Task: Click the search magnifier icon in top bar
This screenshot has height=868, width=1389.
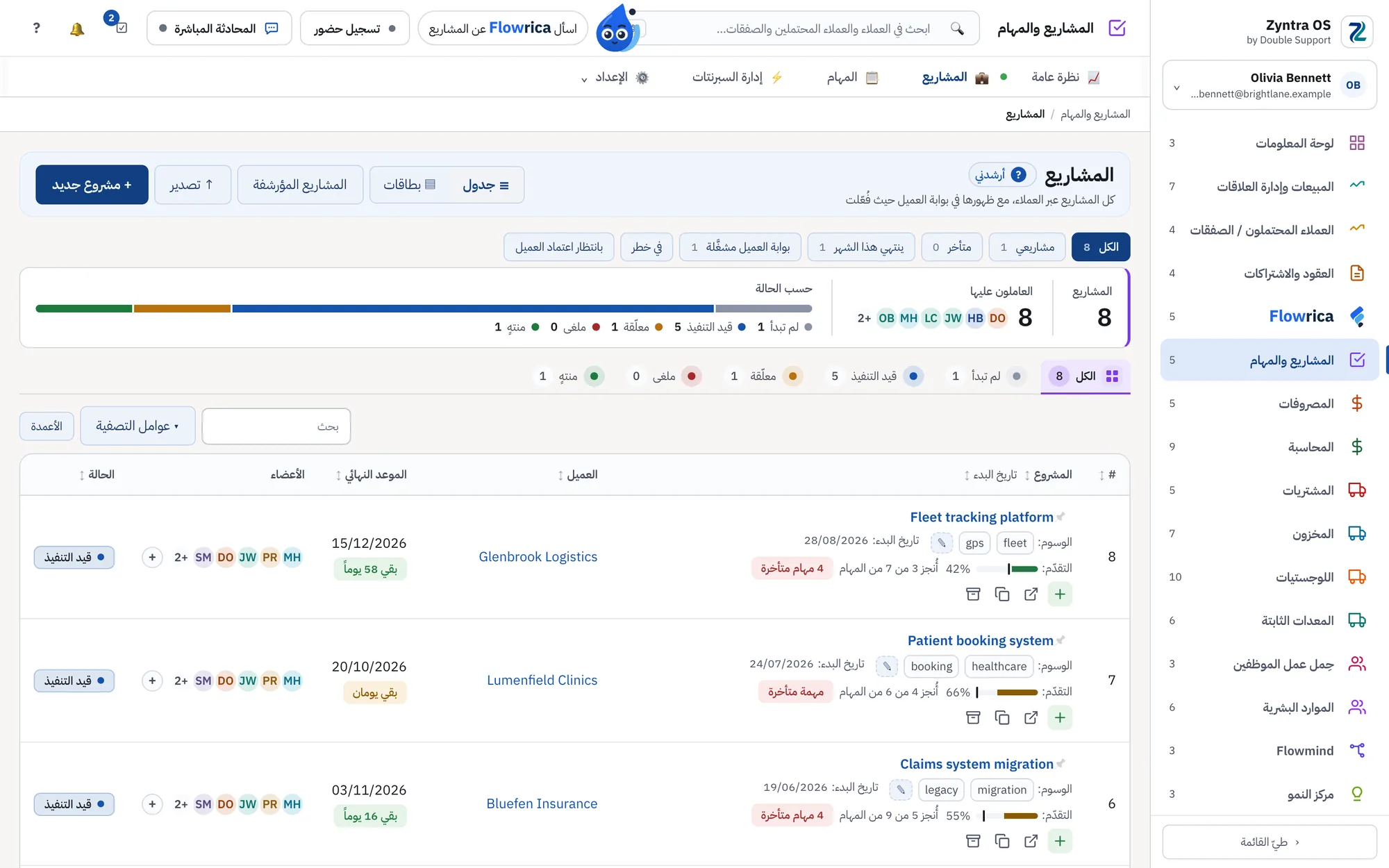Action: click(957, 28)
